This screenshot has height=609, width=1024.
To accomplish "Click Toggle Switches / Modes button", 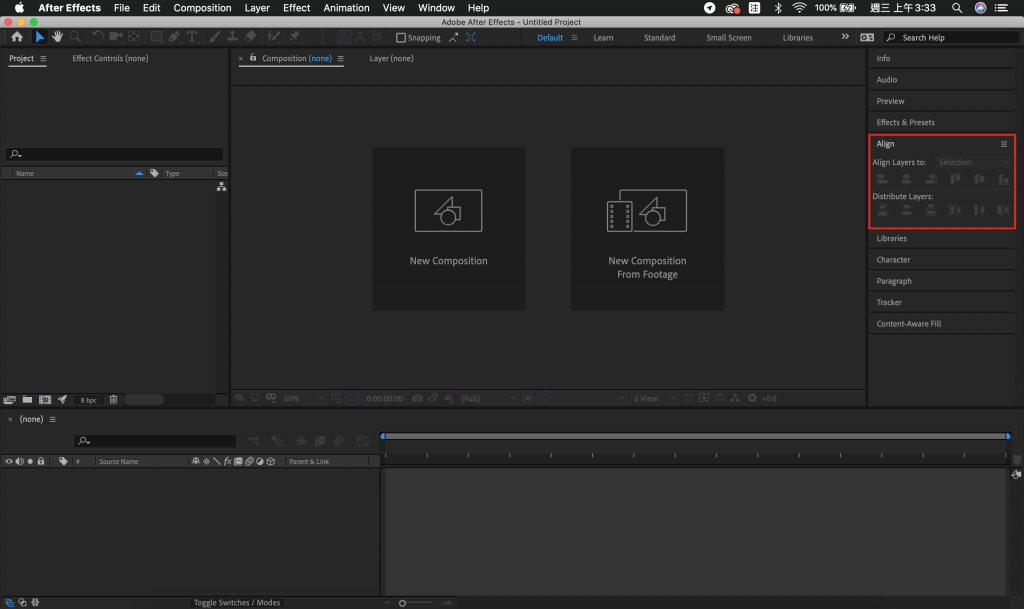I will click(237, 602).
